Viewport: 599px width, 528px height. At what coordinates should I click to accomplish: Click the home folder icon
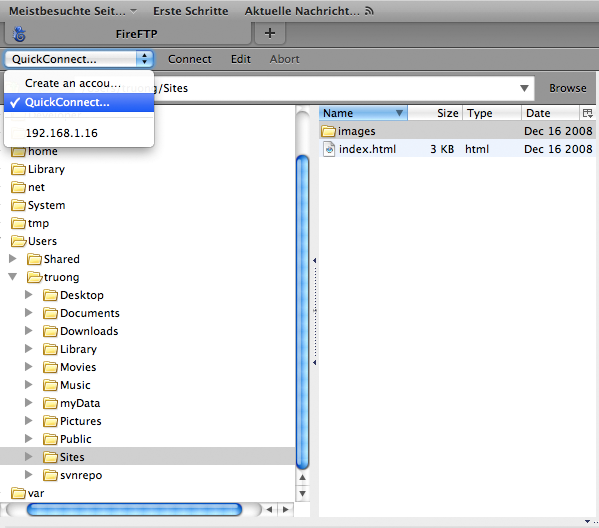point(18,152)
